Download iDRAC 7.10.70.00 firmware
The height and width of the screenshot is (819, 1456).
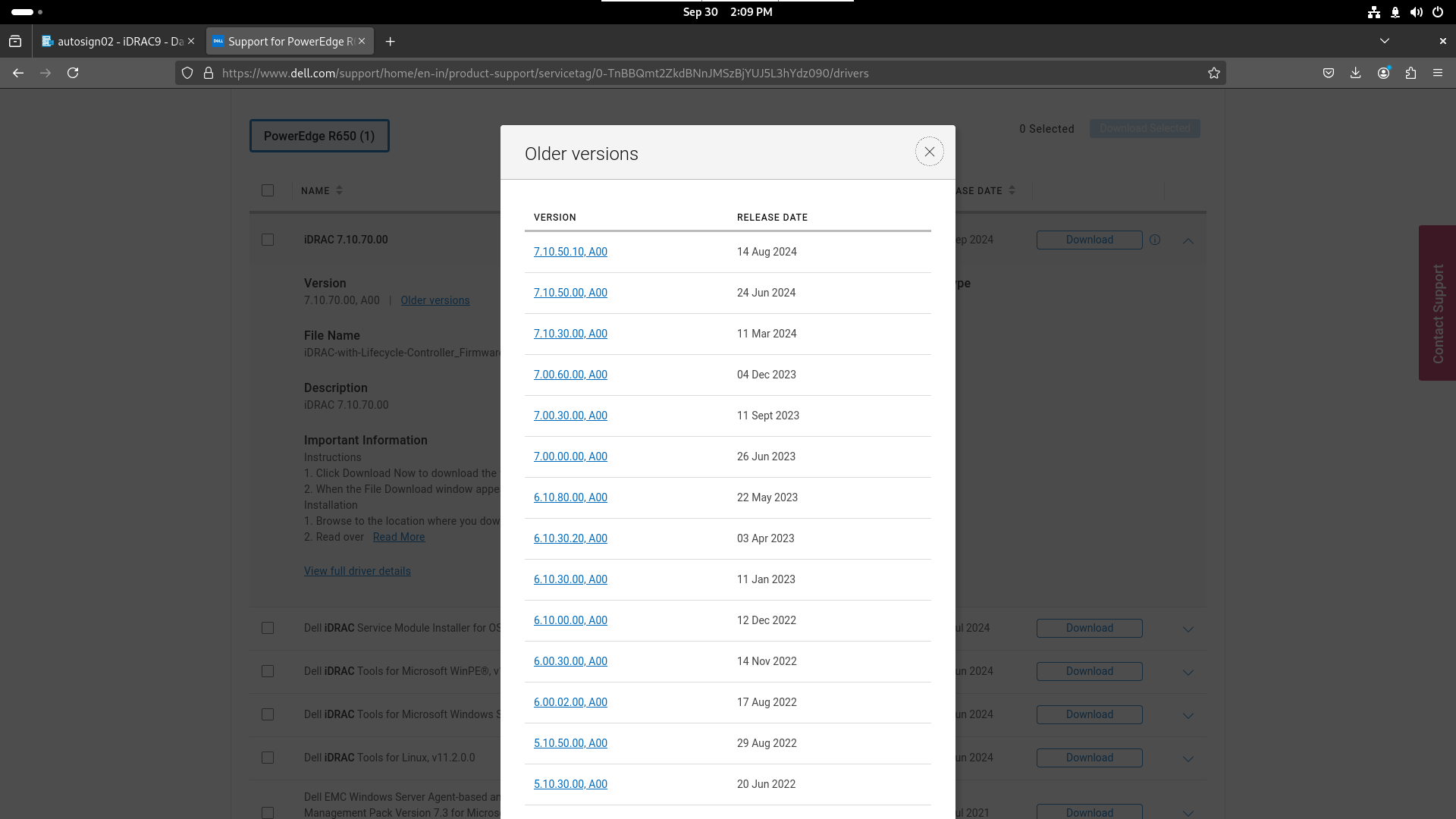(x=1089, y=240)
